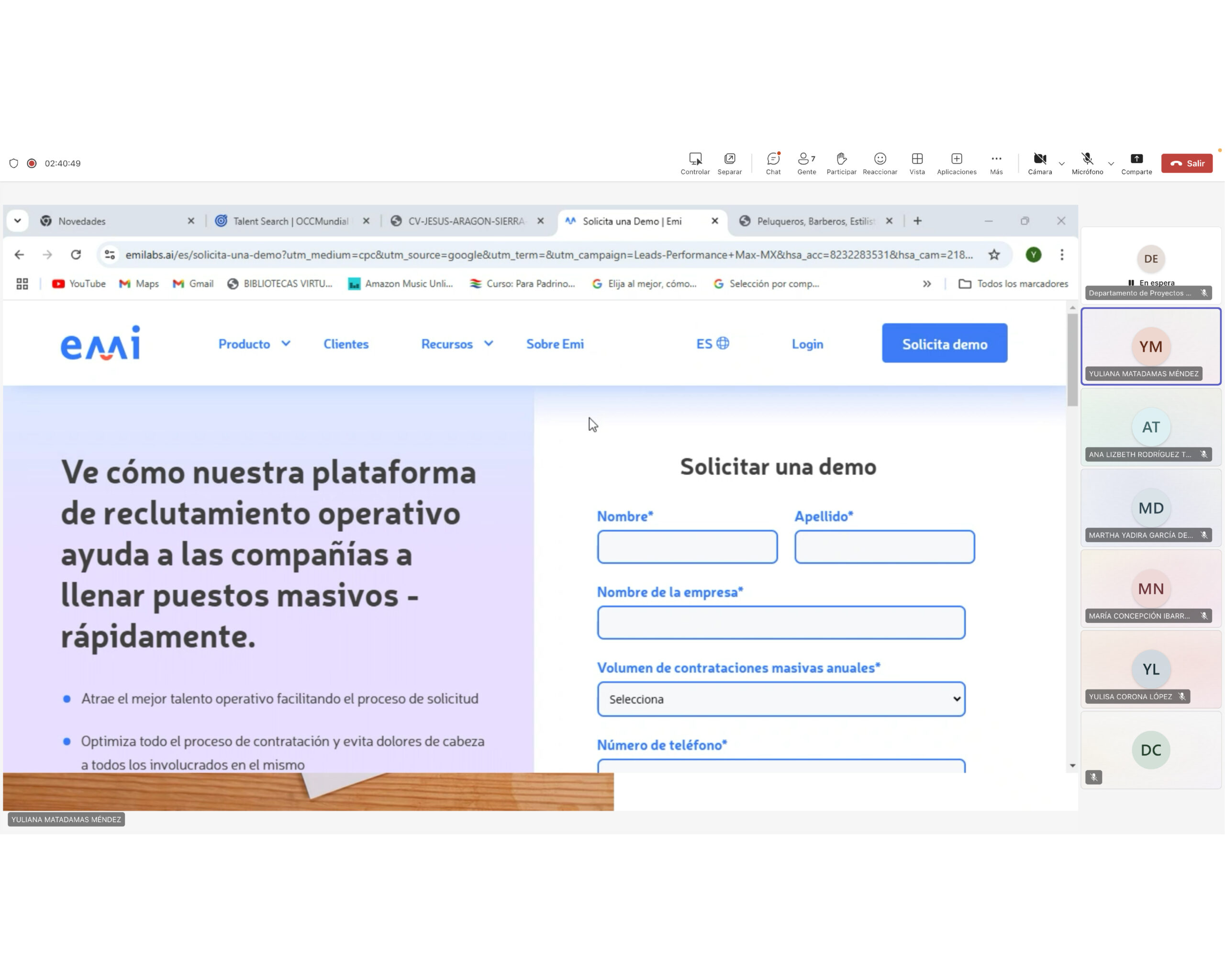The image size is (1225, 980).
Task: Open the Curso: Para Padrino... bookmark
Action: pos(522,283)
